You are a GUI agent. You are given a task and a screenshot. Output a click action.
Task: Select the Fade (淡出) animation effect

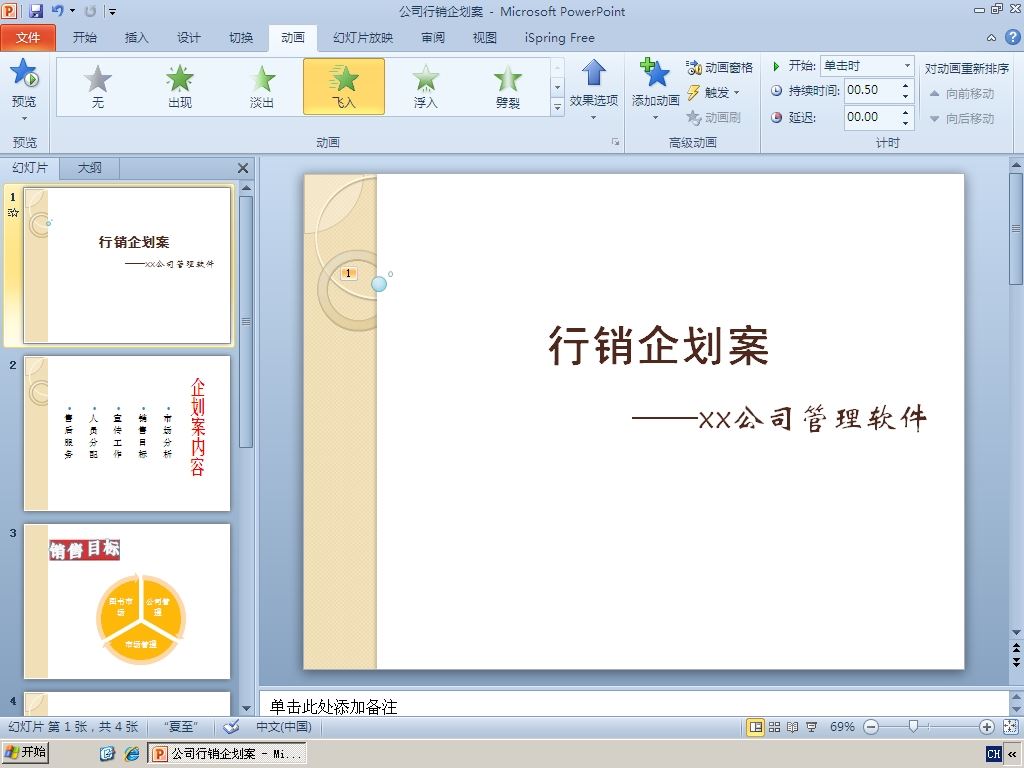(x=262, y=86)
